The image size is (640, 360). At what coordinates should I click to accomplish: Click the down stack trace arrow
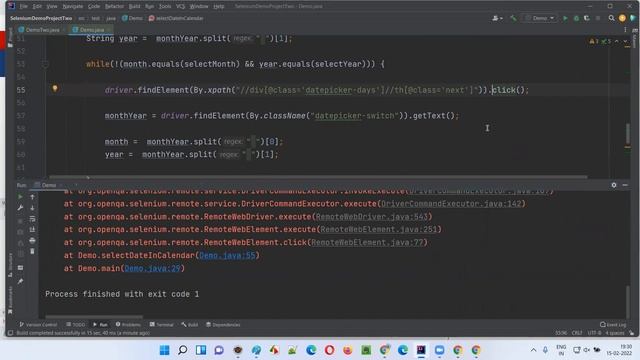(32, 208)
